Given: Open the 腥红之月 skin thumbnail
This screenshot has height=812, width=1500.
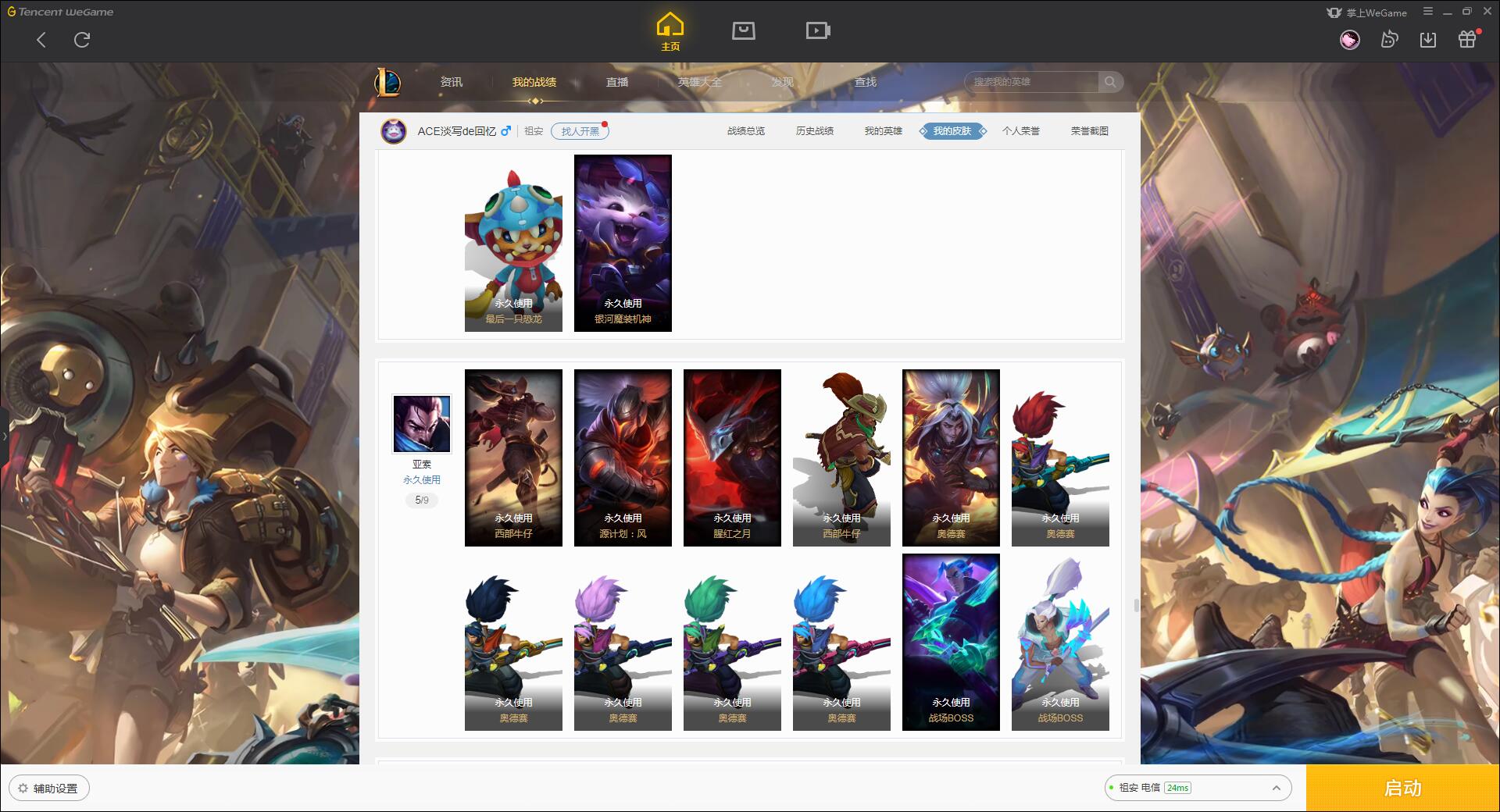Looking at the screenshot, I should 732,458.
